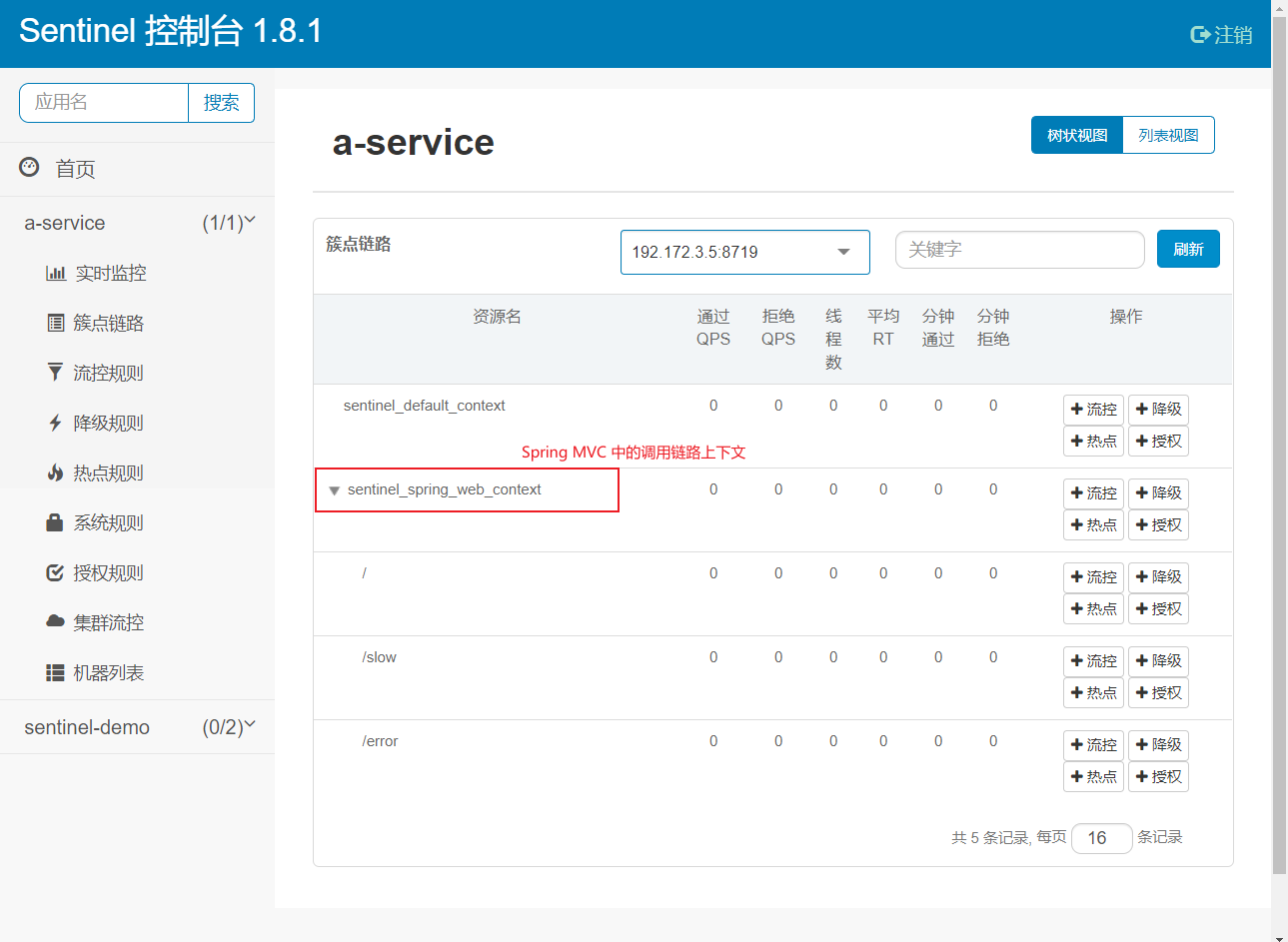Click the 注销 logout link

pyautogui.click(x=1233, y=35)
